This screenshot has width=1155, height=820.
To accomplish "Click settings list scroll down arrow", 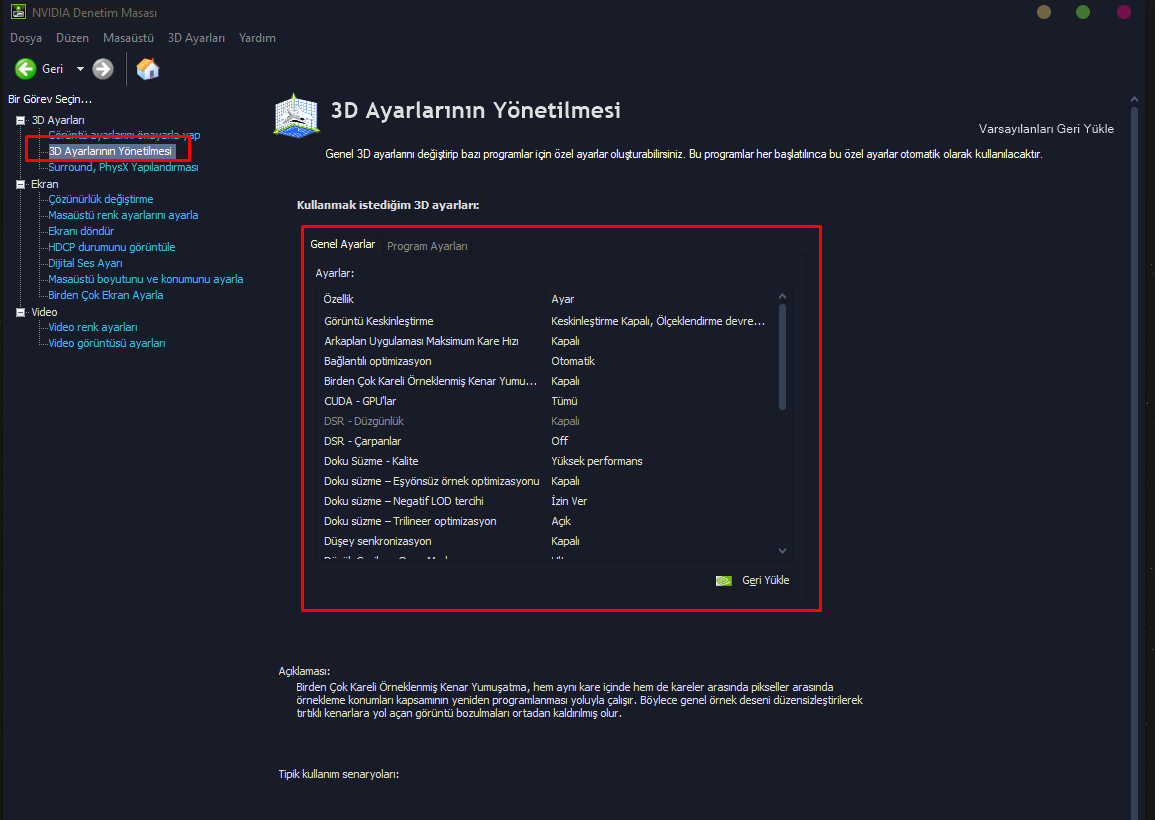I will (x=782, y=551).
